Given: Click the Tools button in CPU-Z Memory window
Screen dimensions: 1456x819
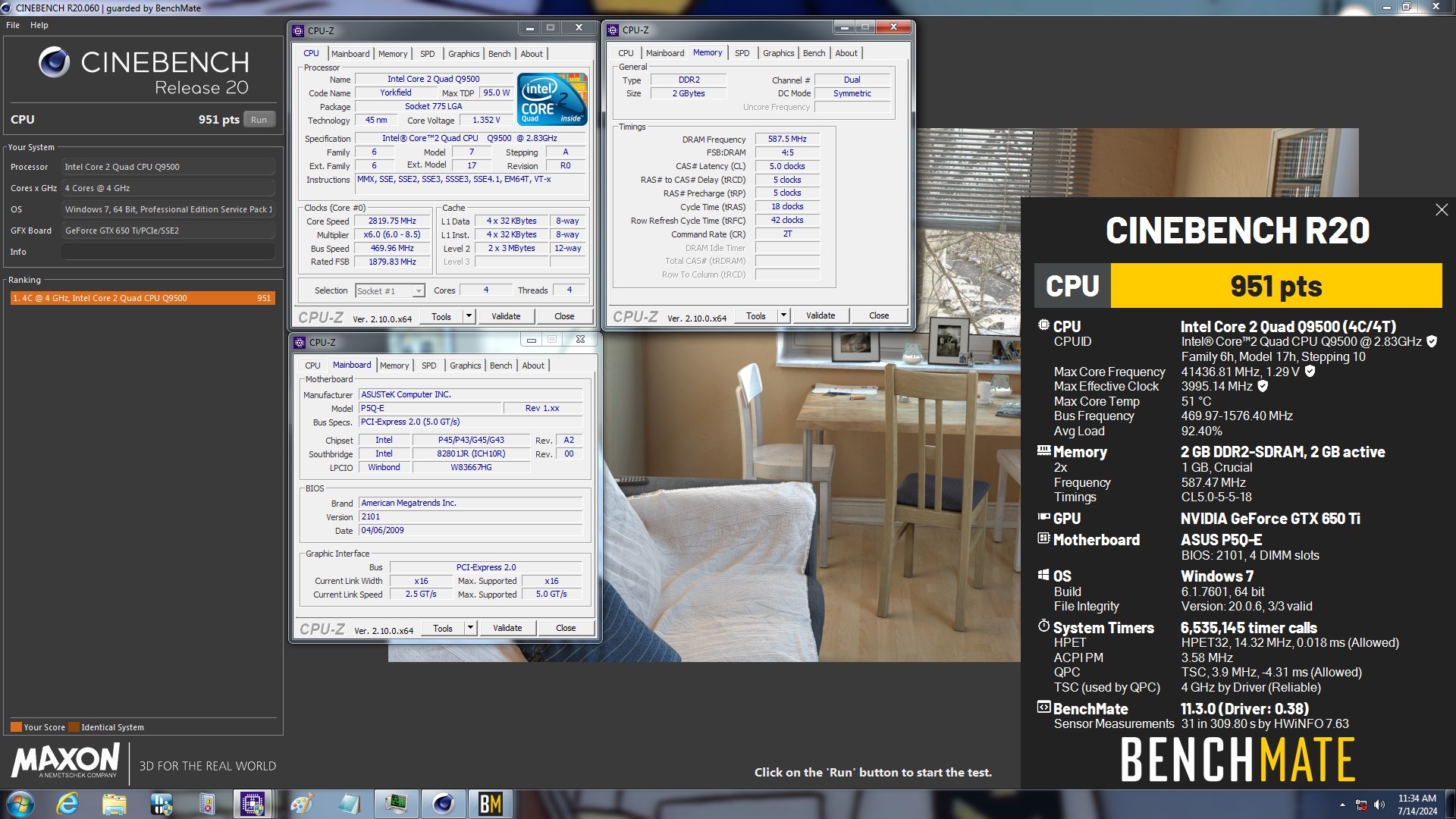Looking at the screenshot, I should pos(756,315).
